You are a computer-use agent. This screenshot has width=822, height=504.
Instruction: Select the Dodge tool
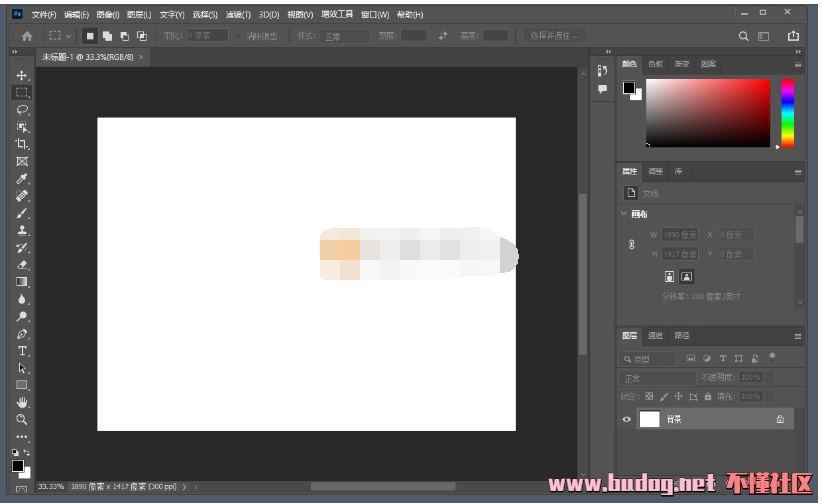pos(21,316)
